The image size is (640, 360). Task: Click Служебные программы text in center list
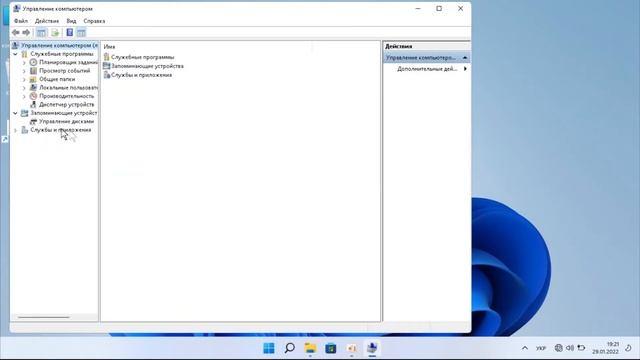[x=142, y=57]
